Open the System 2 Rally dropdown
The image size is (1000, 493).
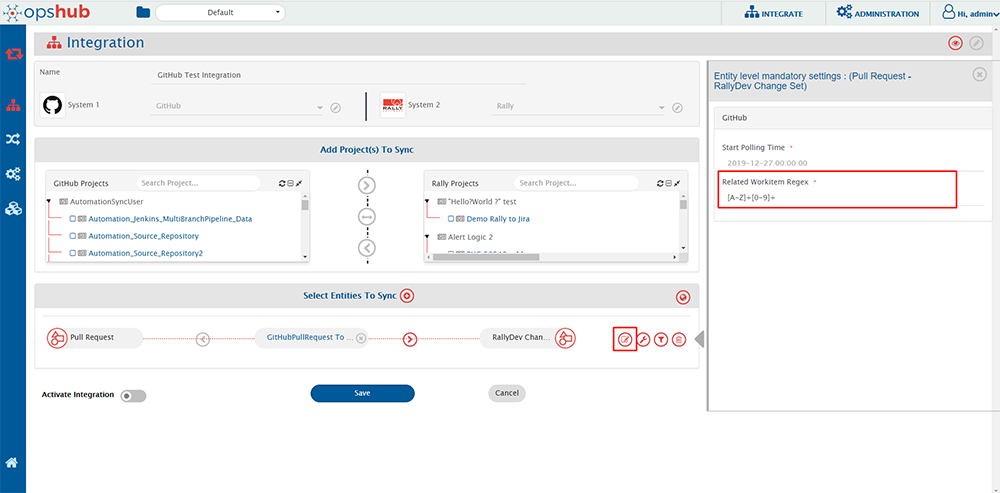661,108
